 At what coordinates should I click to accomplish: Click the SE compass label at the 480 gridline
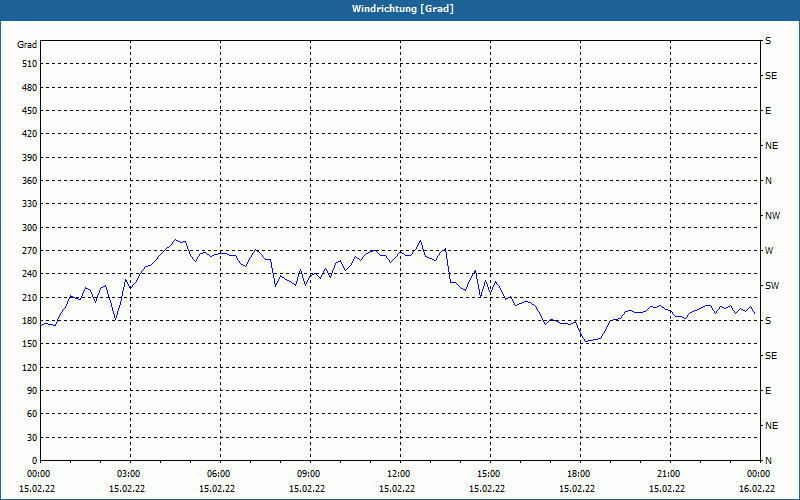771,76
